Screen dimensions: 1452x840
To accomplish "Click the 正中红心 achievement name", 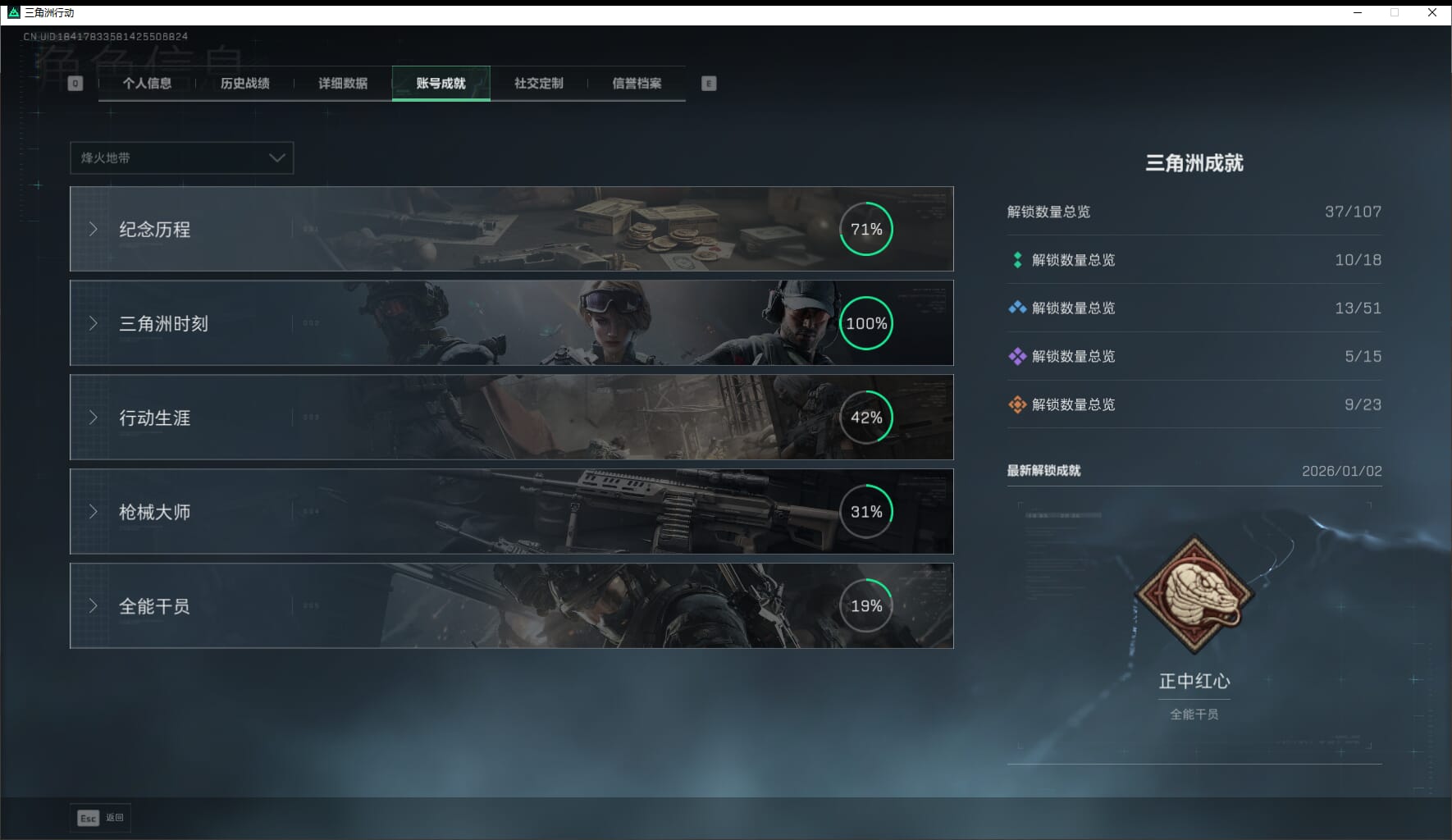I will tap(1194, 681).
